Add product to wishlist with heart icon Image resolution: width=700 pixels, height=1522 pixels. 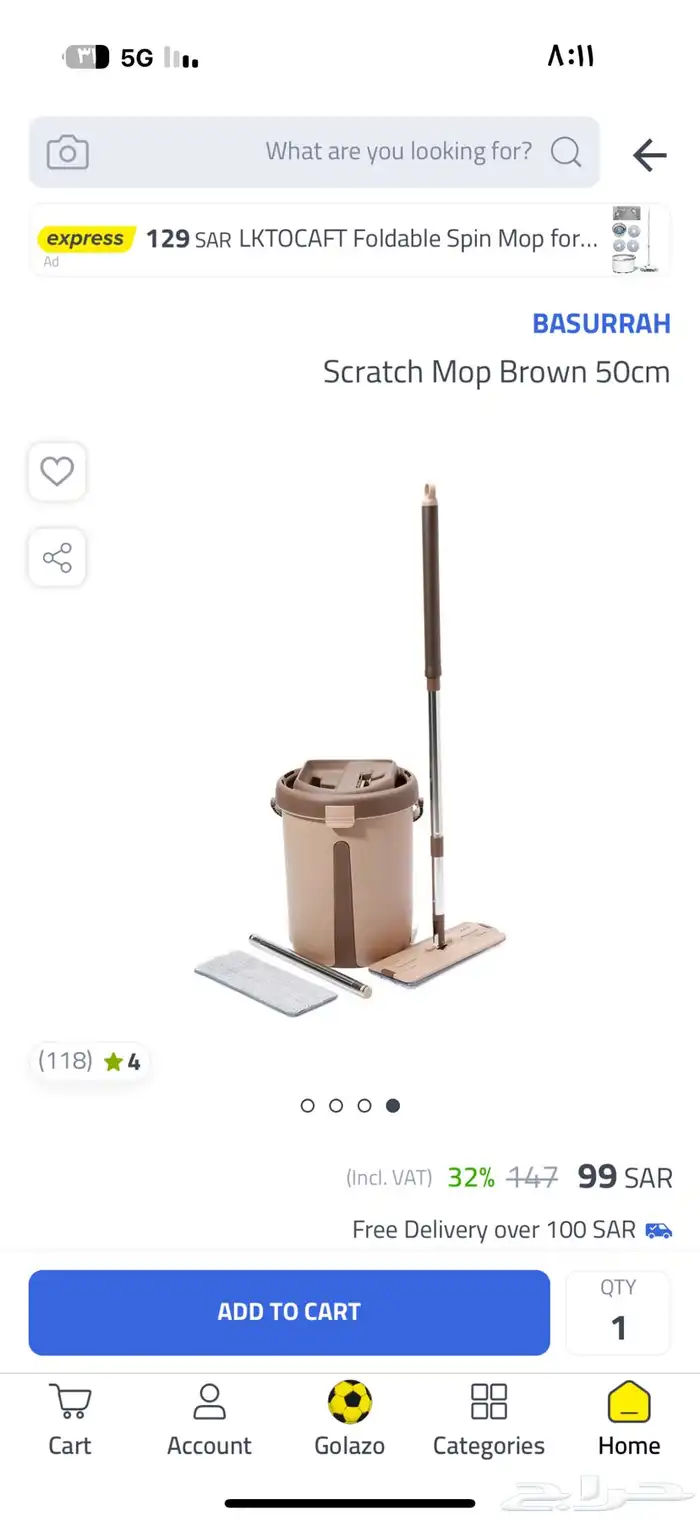57,471
